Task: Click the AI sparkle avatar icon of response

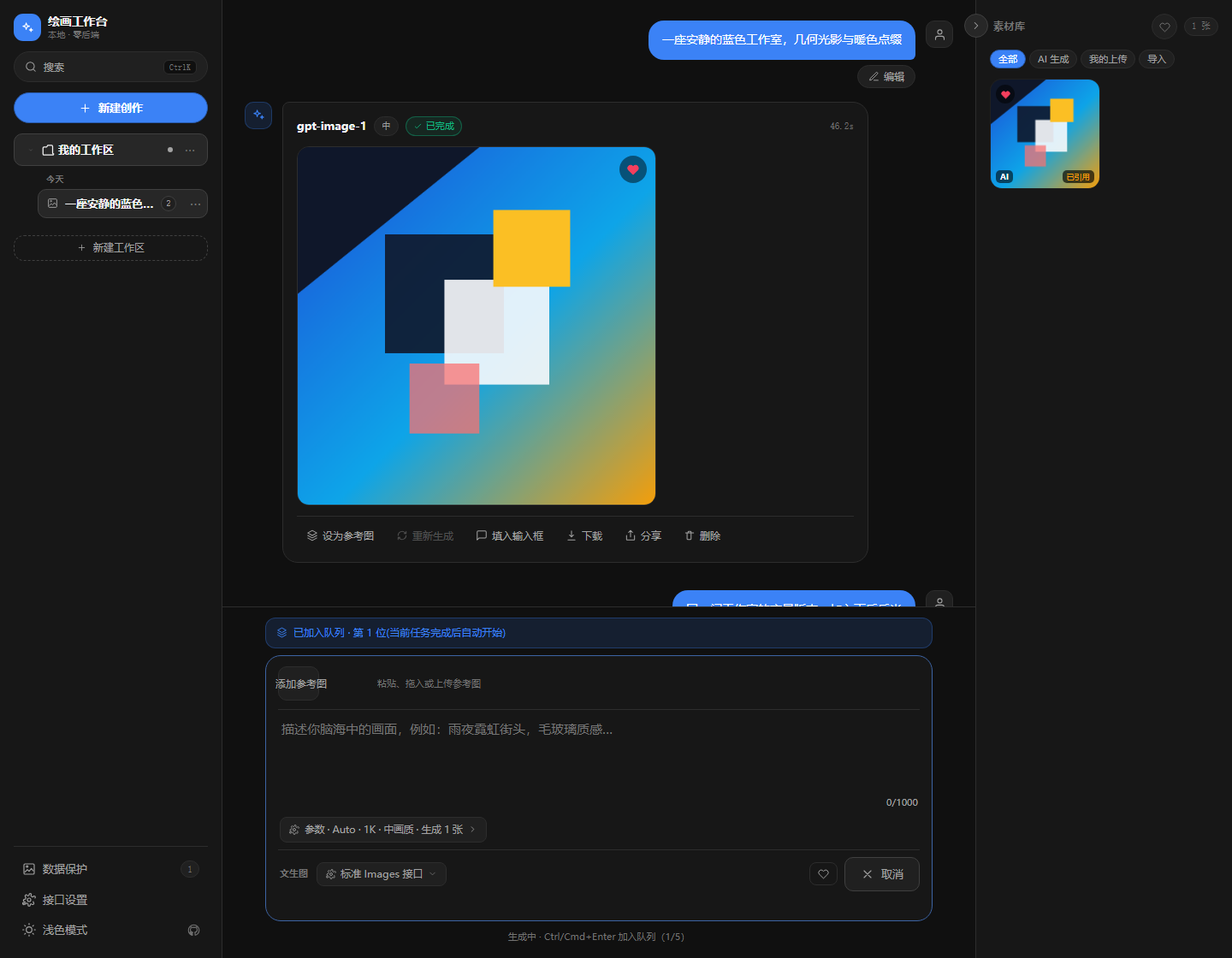Action: tap(258, 115)
